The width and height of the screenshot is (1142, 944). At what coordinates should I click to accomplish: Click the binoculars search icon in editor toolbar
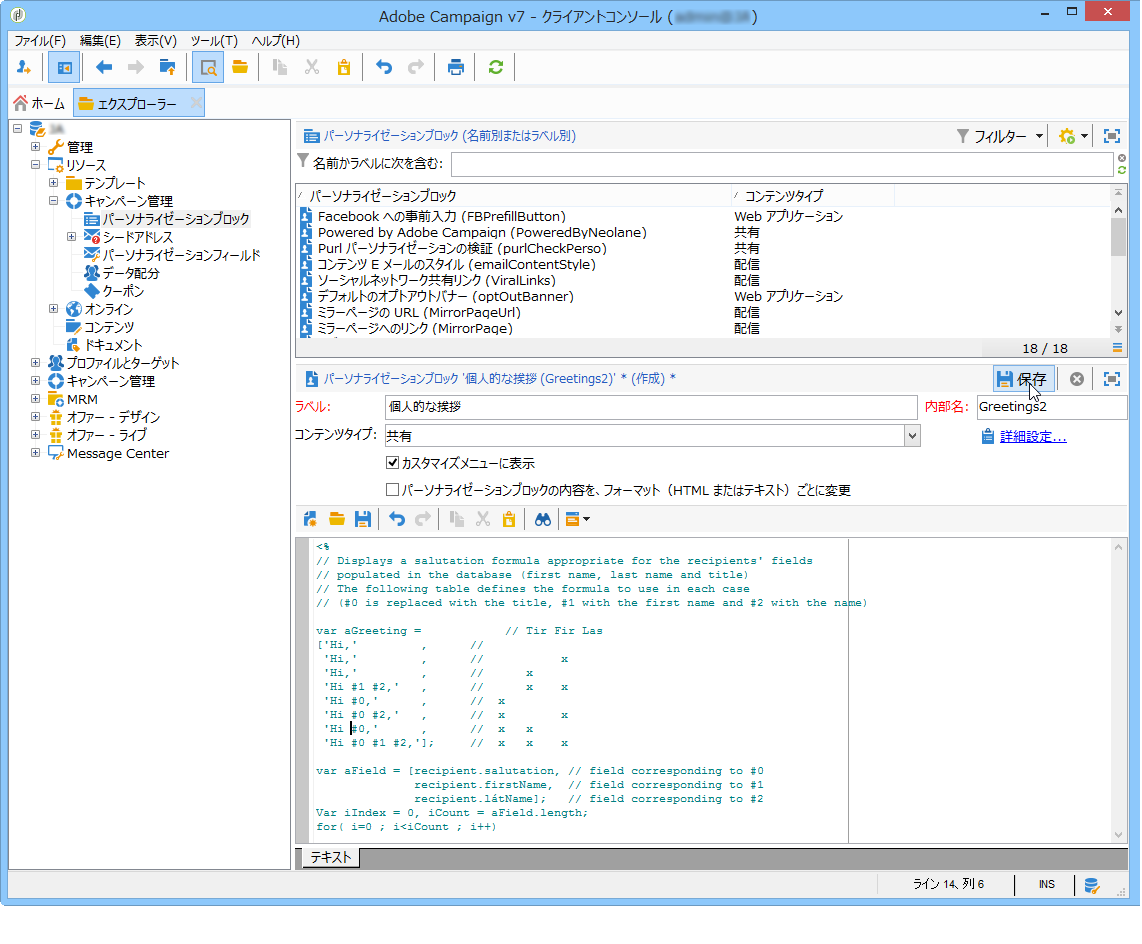[542, 519]
